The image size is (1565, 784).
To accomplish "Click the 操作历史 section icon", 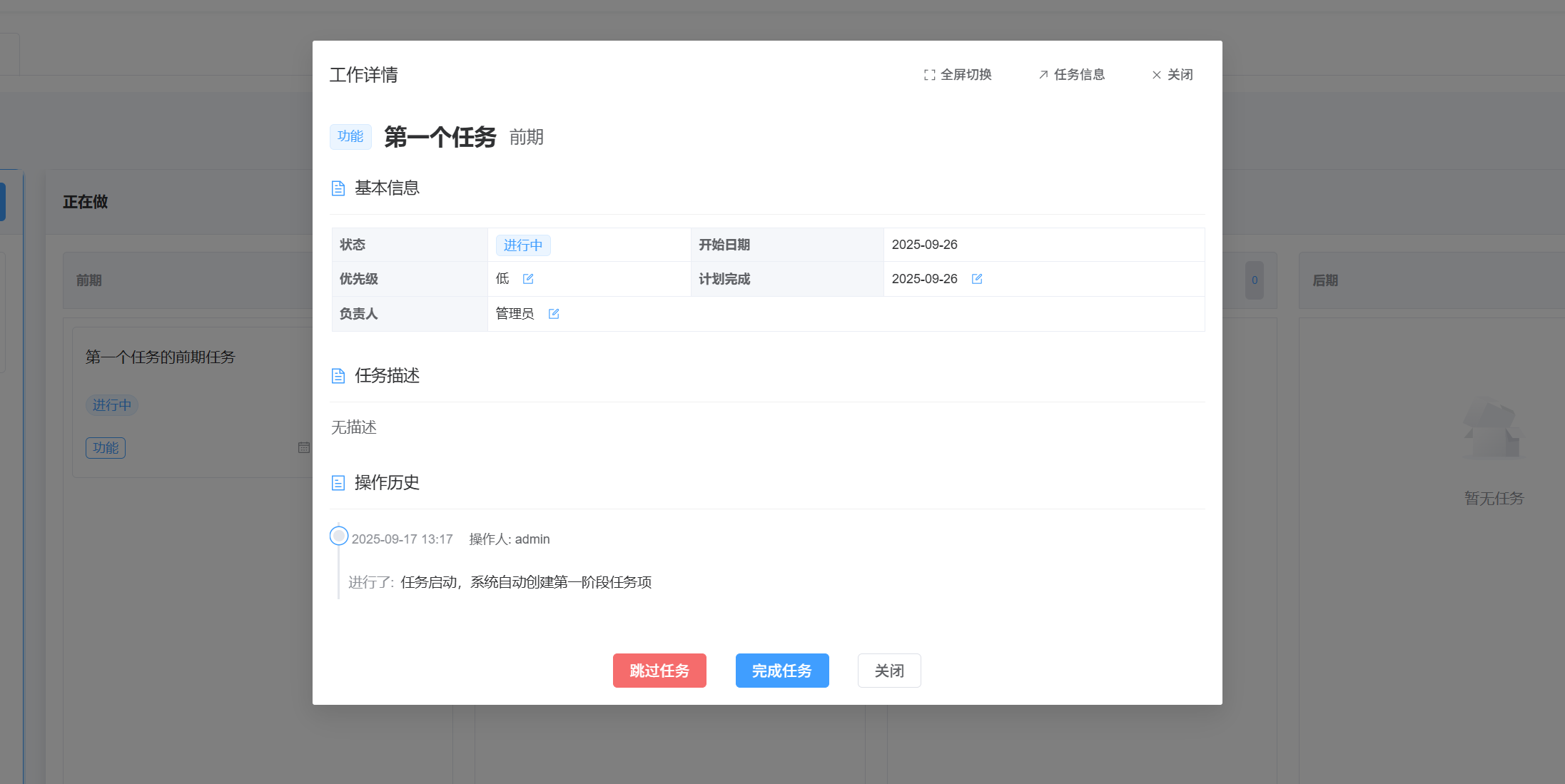I will pyautogui.click(x=338, y=483).
